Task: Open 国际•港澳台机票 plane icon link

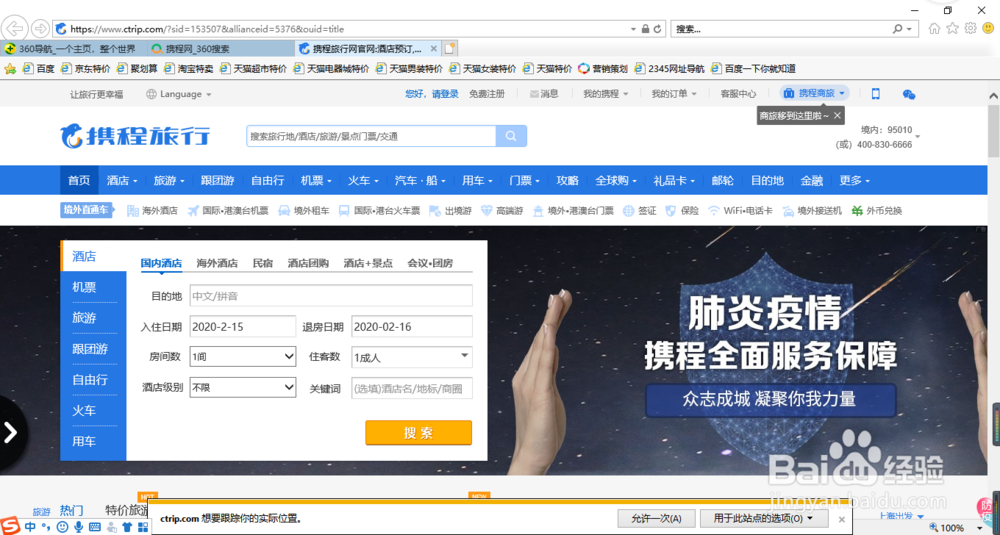Action: point(228,210)
